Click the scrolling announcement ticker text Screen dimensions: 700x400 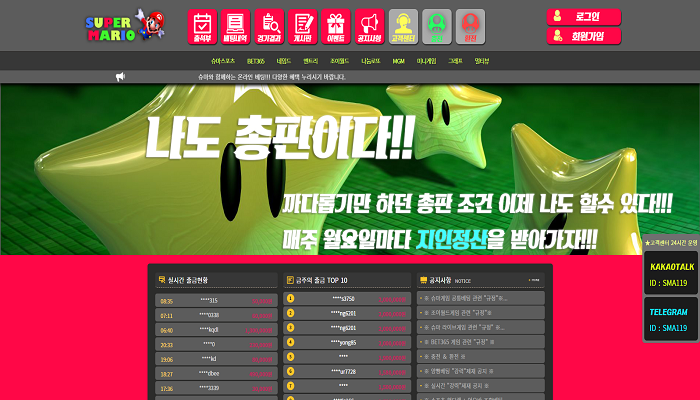pos(272,77)
